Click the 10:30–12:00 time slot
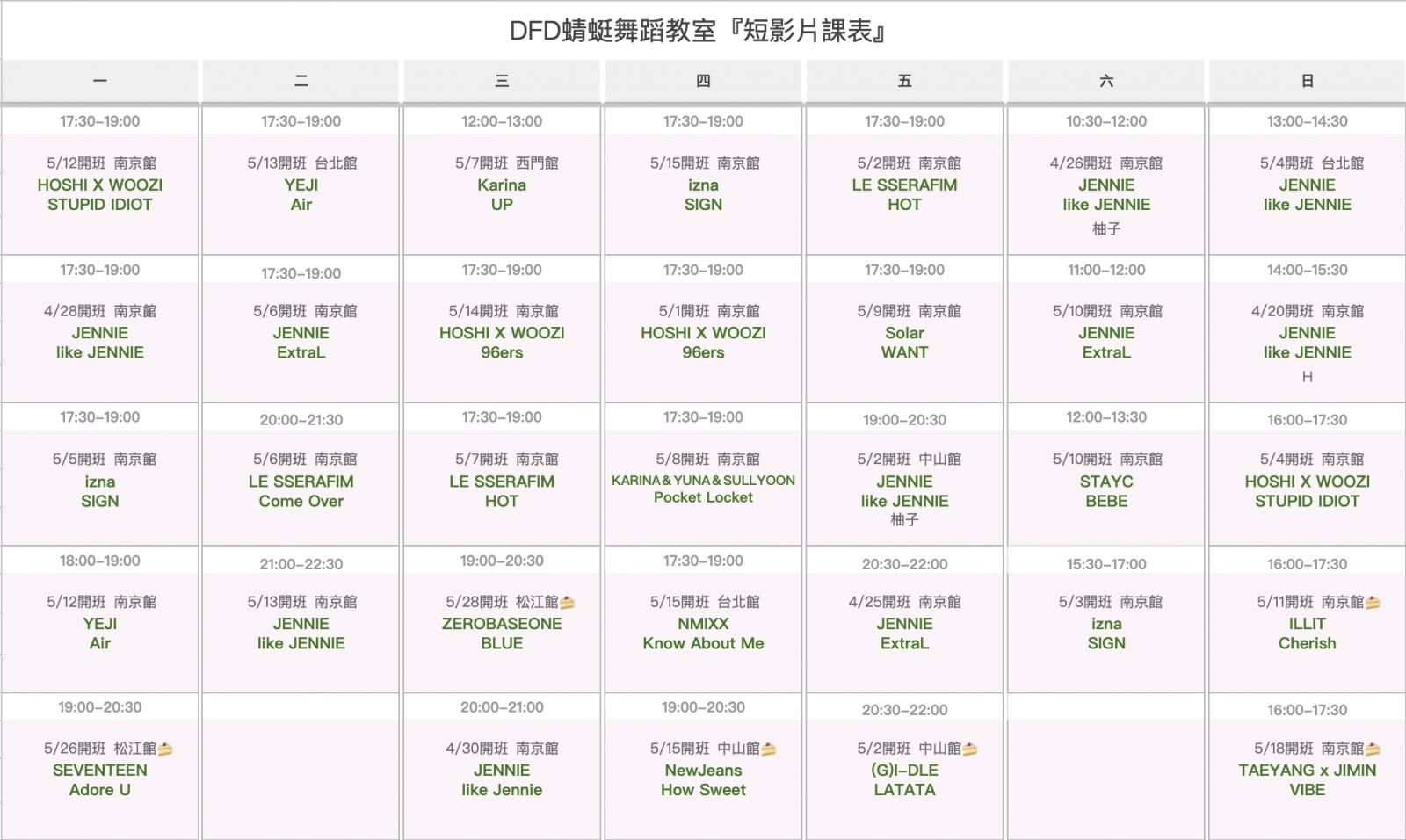The width and height of the screenshot is (1406, 840). pyautogui.click(x=1106, y=121)
